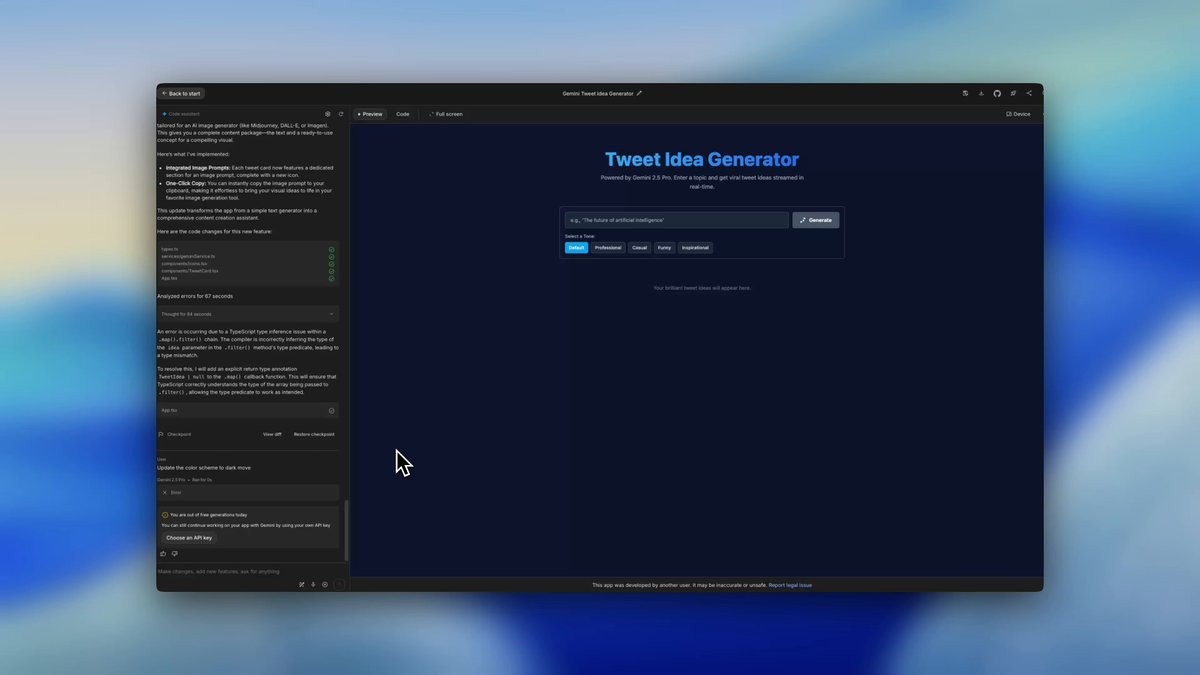Click the share icon in top bar
The width and height of the screenshot is (1200, 675).
[1029, 93]
